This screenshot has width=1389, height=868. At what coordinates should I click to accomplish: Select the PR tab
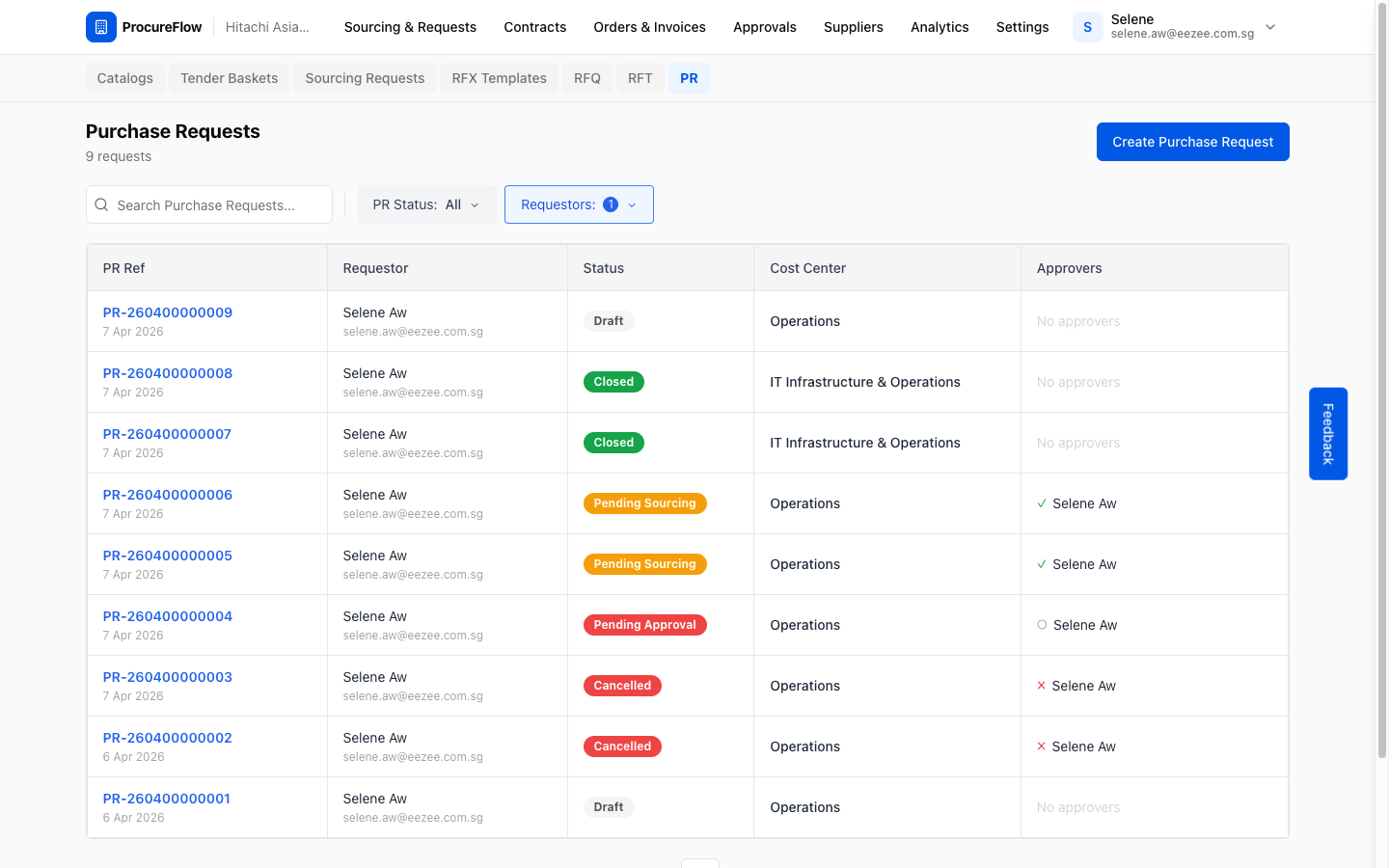tap(689, 78)
